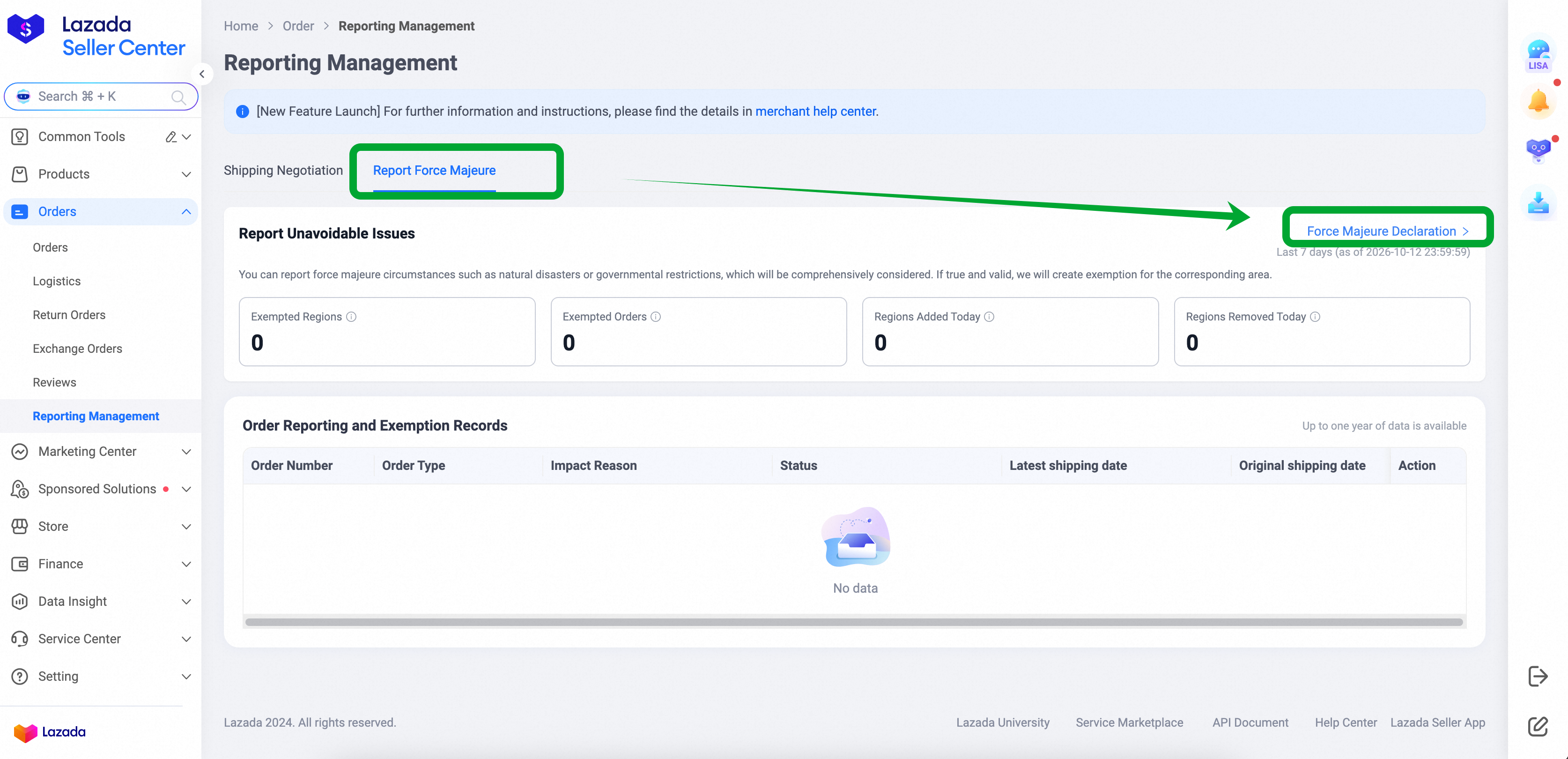Click the horizontal scrollbar under the records table
Viewport: 1568px width, 759px height.
pos(854,623)
